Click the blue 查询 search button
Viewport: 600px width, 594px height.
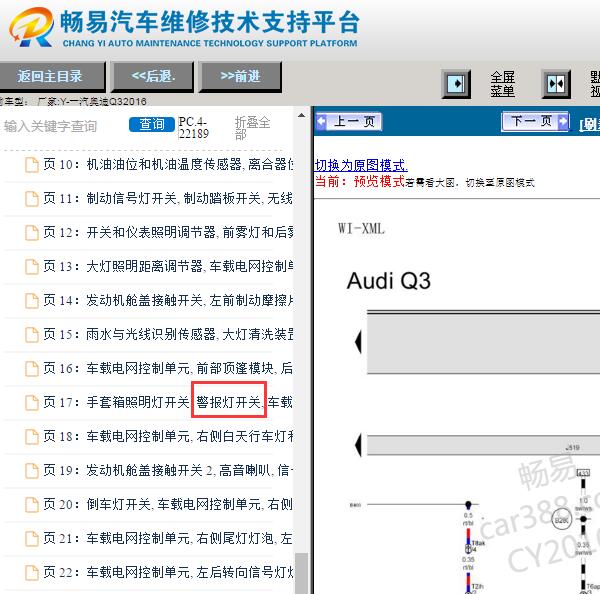152,124
